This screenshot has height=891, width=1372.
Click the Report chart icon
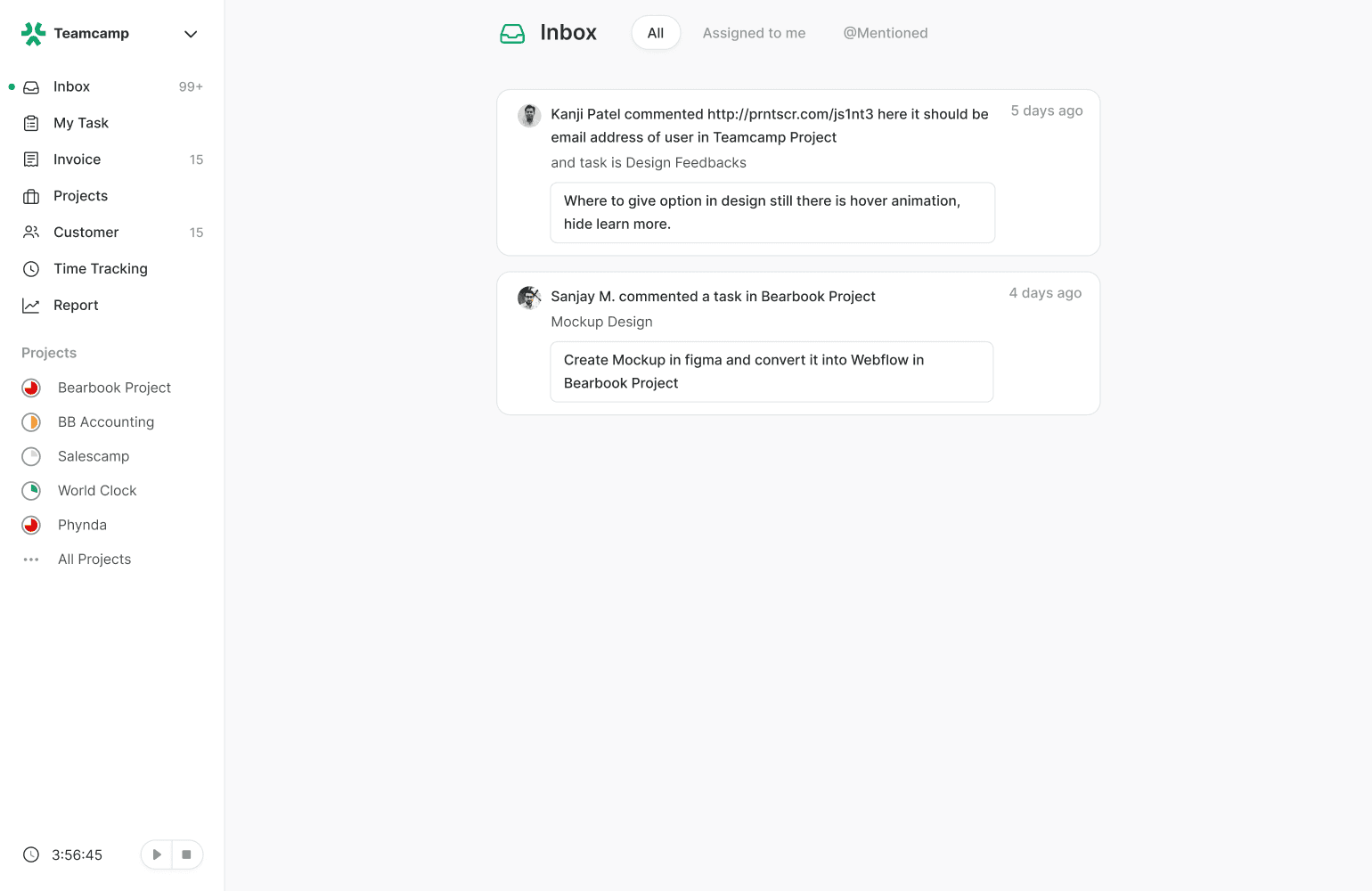[x=31, y=306]
